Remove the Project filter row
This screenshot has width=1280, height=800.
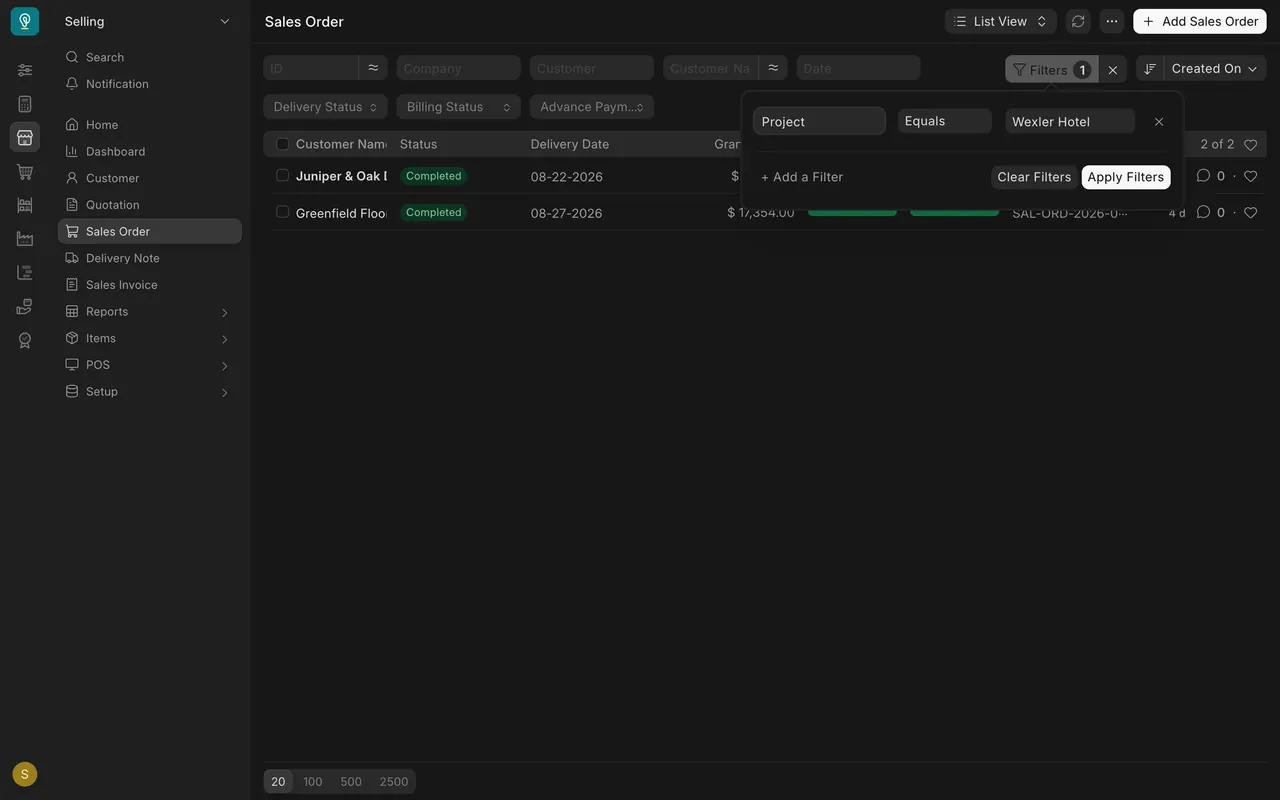[1159, 122]
